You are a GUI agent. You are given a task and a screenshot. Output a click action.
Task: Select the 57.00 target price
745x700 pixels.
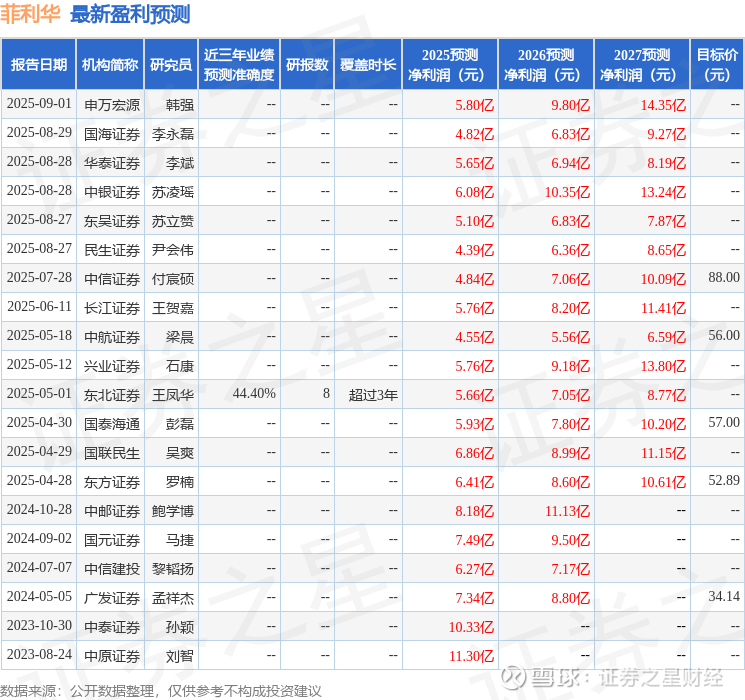724,422
